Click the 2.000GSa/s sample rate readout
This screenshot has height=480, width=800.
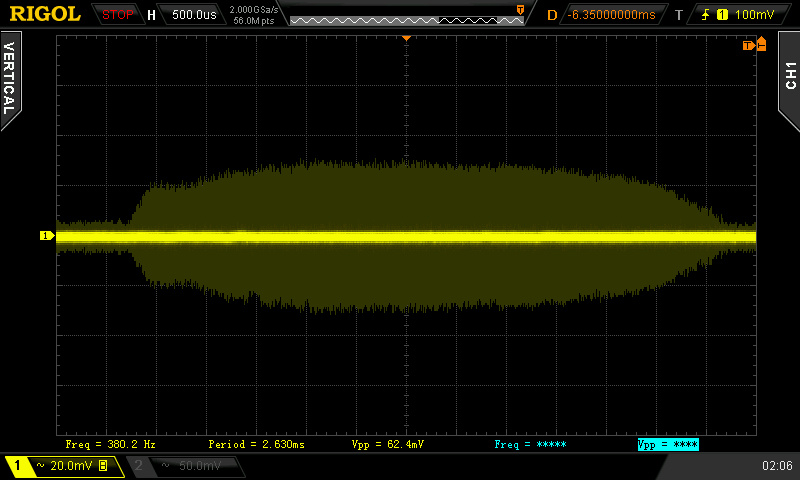255,10
